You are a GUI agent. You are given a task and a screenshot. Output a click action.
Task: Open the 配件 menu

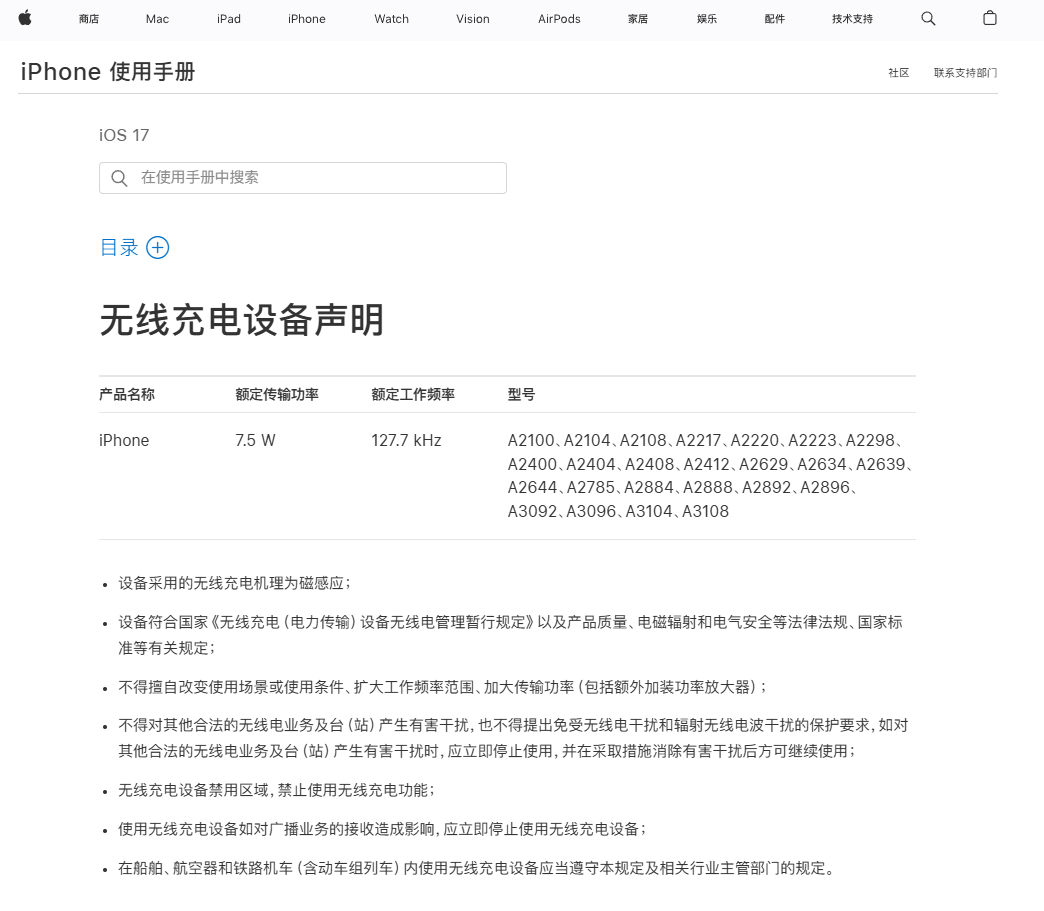click(774, 19)
